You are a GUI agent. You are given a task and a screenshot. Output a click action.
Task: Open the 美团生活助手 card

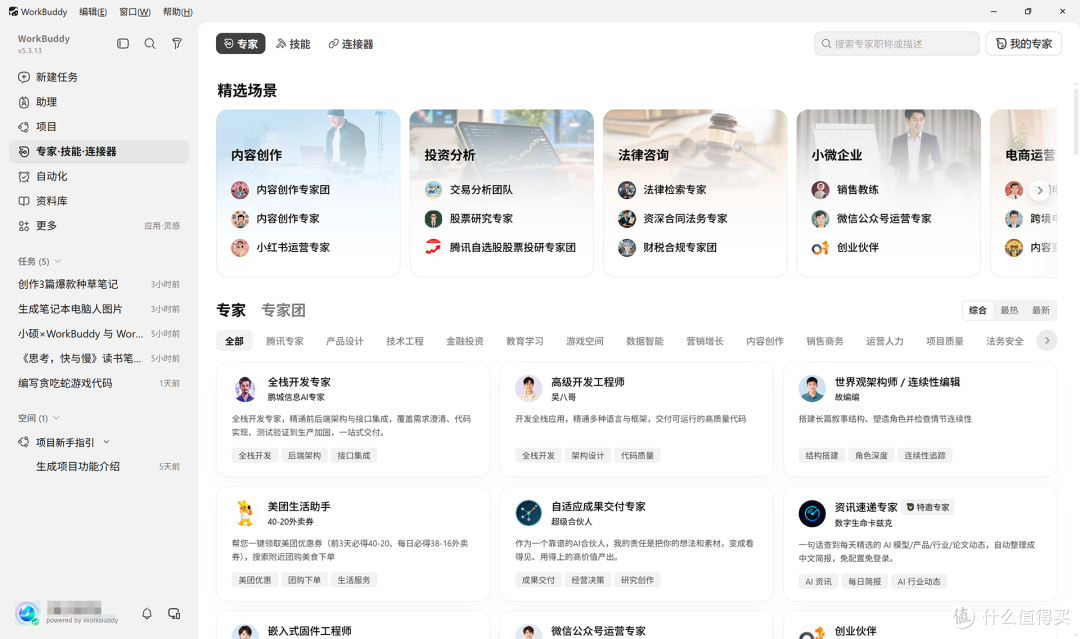pyautogui.click(x=353, y=543)
